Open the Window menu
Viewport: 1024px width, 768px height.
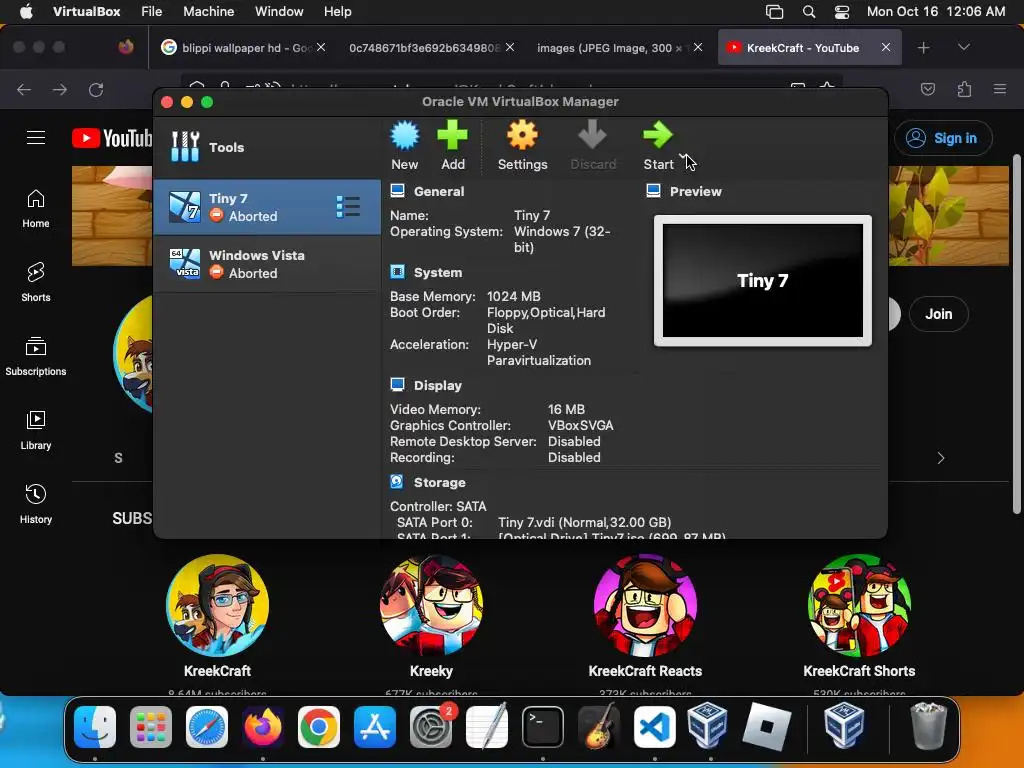pyautogui.click(x=279, y=12)
